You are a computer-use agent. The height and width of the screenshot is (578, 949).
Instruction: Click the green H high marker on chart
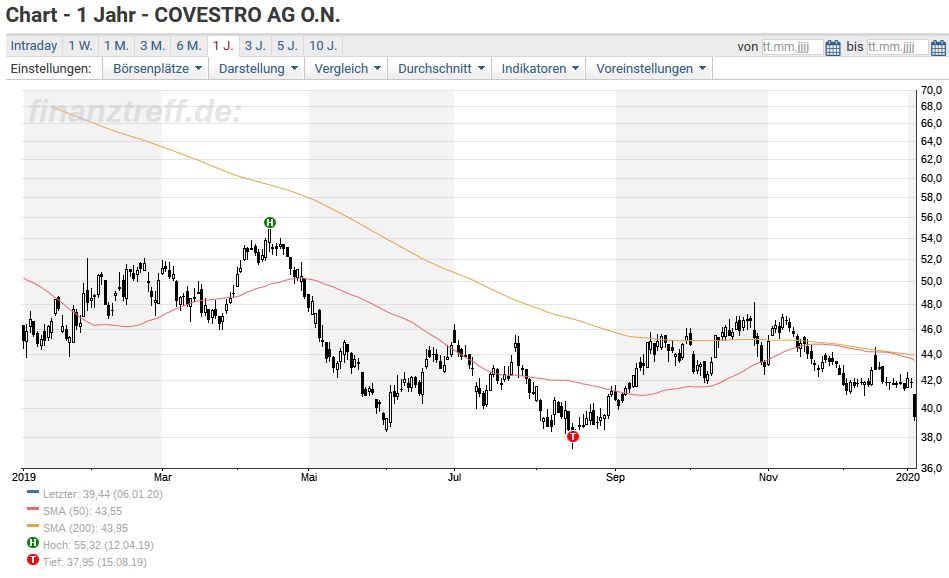point(270,223)
